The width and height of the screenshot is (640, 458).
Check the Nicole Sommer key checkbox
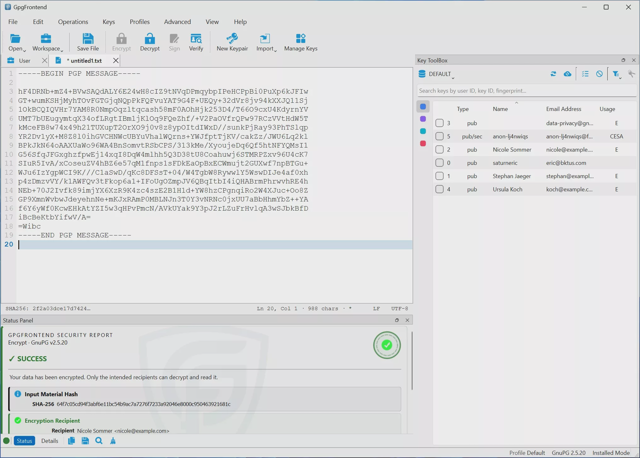pos(439,149)
